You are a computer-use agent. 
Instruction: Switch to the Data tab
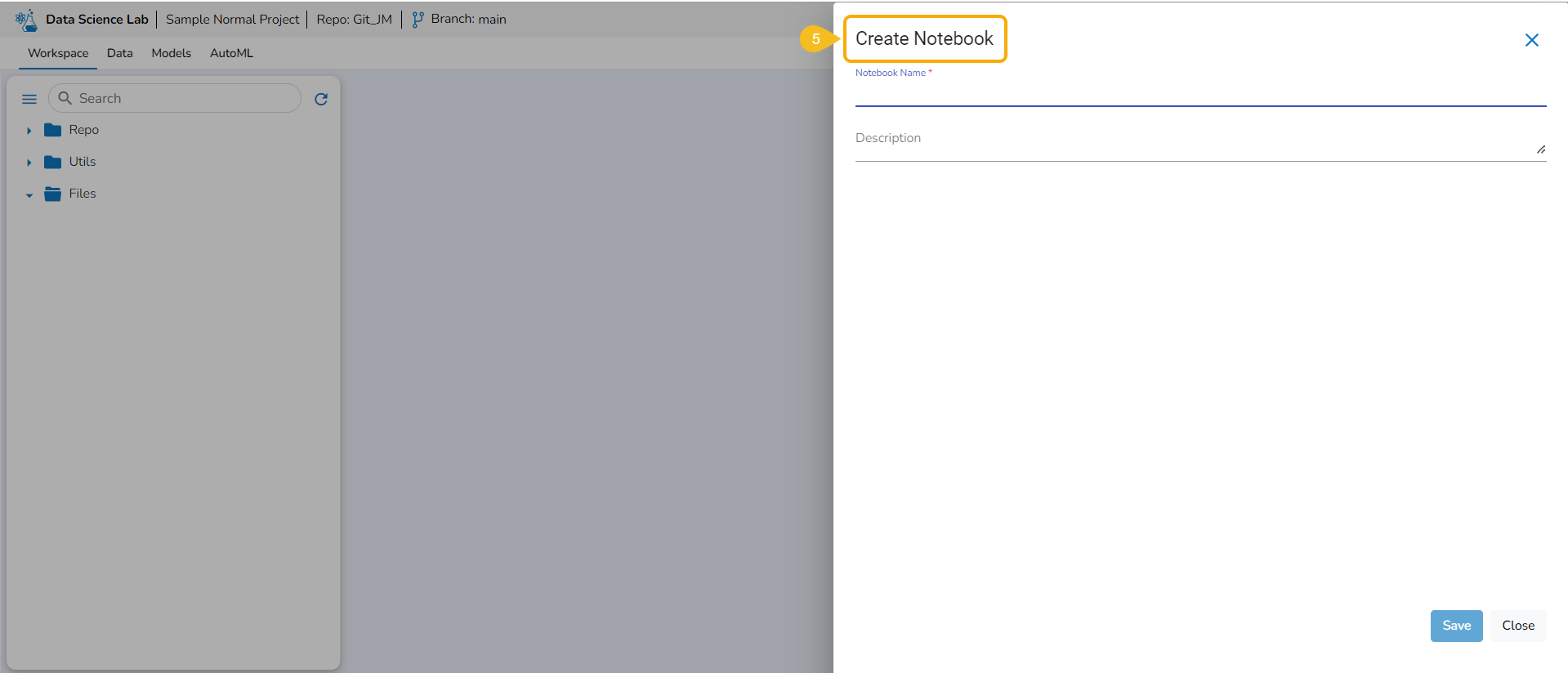(x=119, y=53)
